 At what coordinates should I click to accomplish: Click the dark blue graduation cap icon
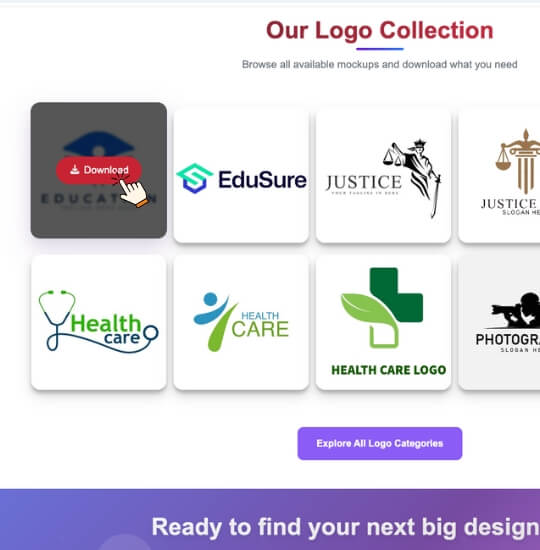click(99, 144)
